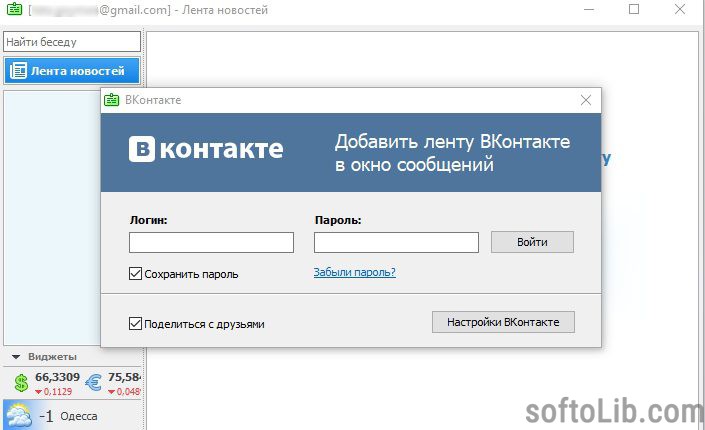
Task: Toggle the Сохранить пароль checkbox
Action: [x=135, y=273]
